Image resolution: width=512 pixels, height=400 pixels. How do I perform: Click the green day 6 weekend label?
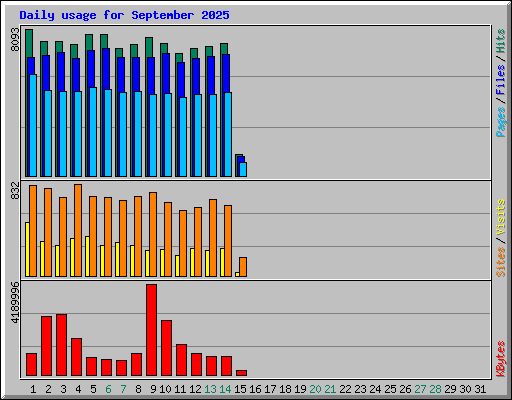click(x=108, y=389)
